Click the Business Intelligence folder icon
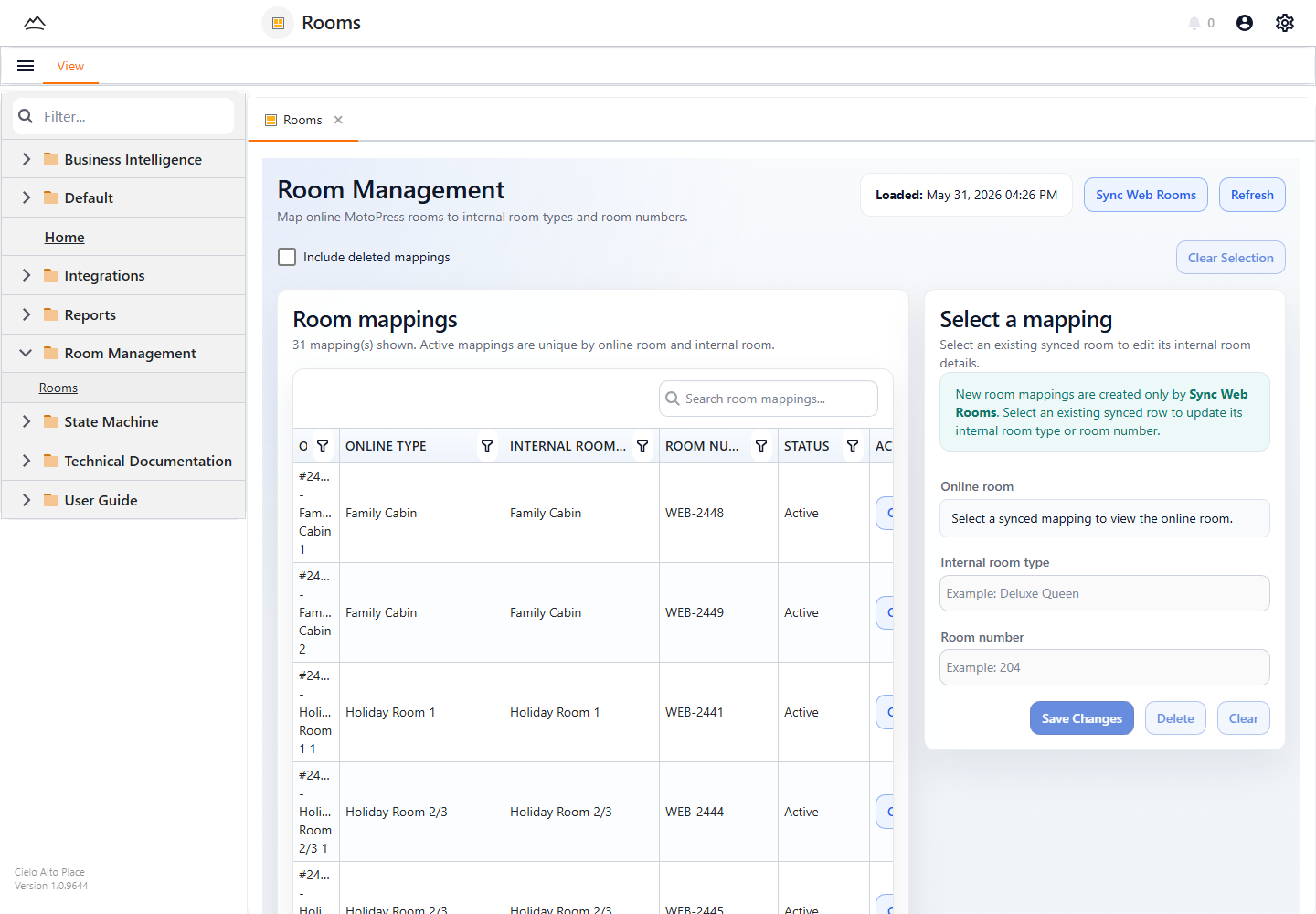This screenshot has height=914, width=1316. (x=51, y=159)
